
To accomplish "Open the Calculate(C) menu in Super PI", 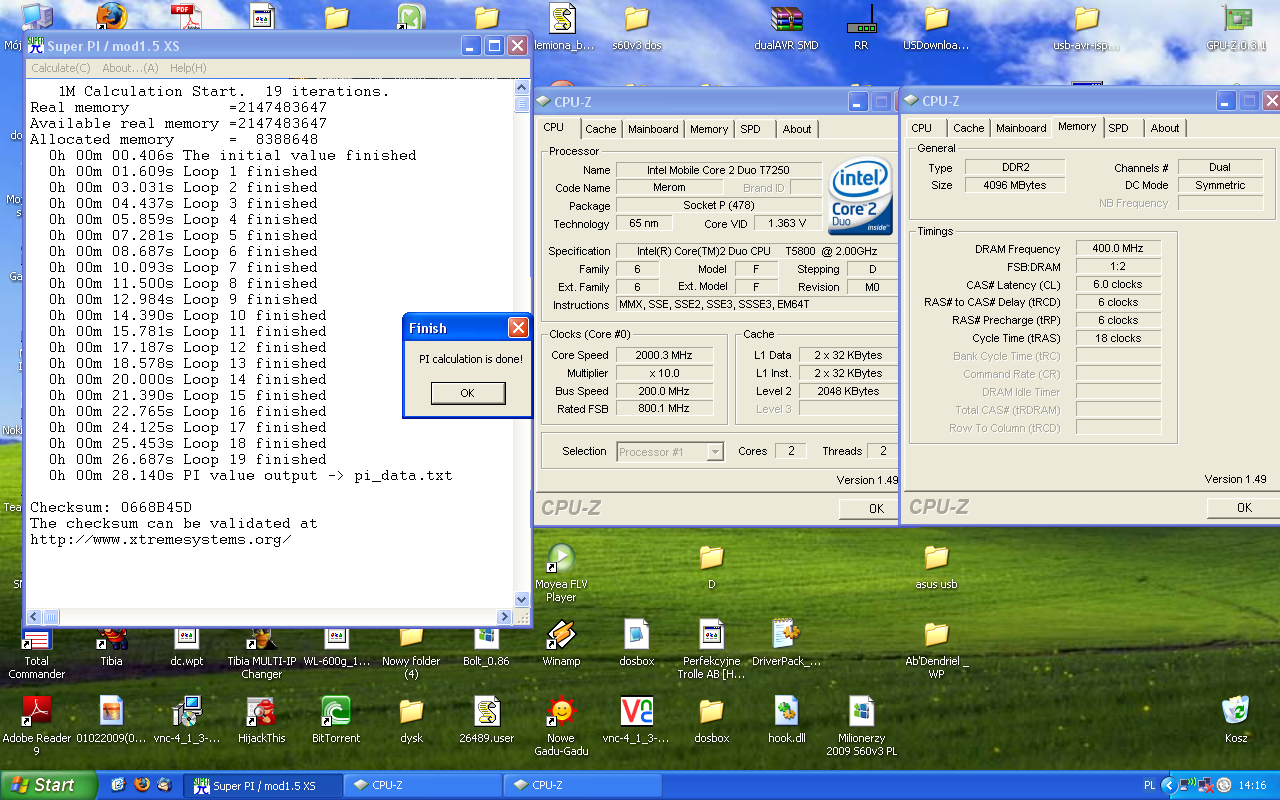I will (x=60, y=68).
